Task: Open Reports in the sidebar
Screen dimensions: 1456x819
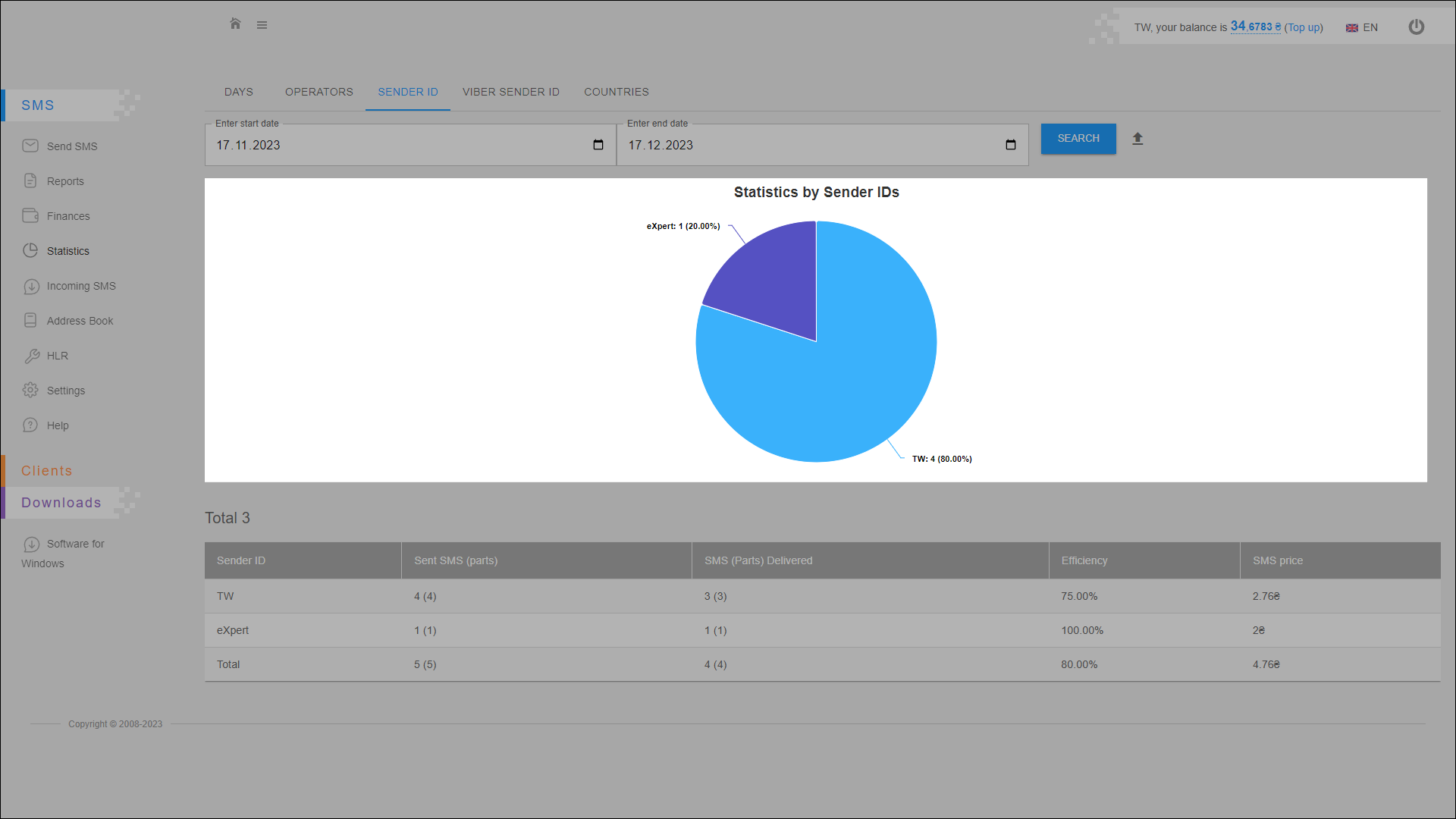Action: (x=65, y=181)
